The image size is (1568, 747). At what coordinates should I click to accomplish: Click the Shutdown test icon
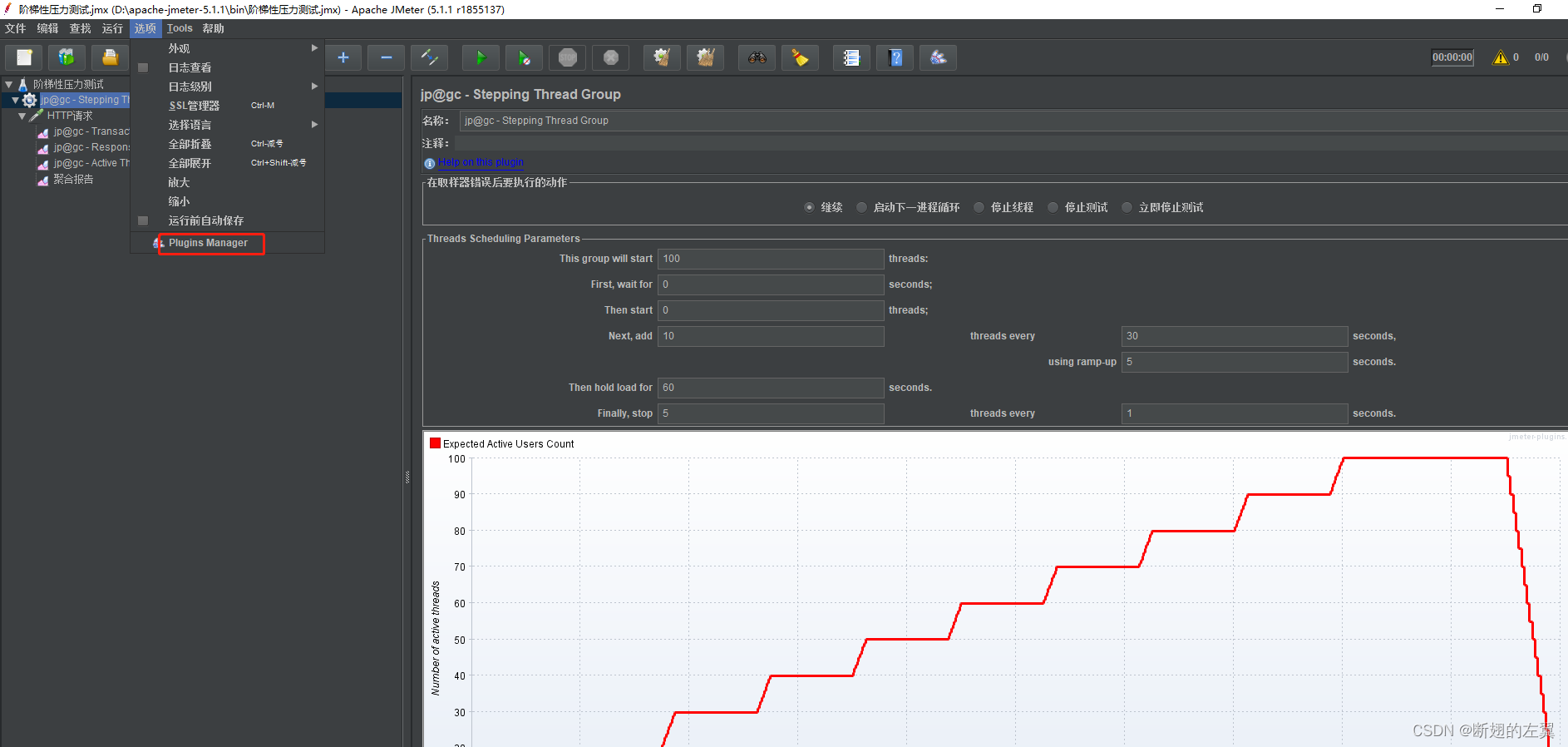[611, 57]
